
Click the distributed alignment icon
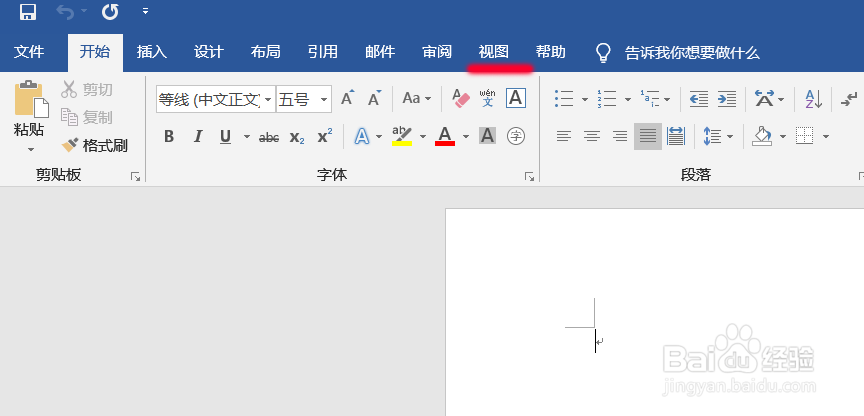click(676, 136)
